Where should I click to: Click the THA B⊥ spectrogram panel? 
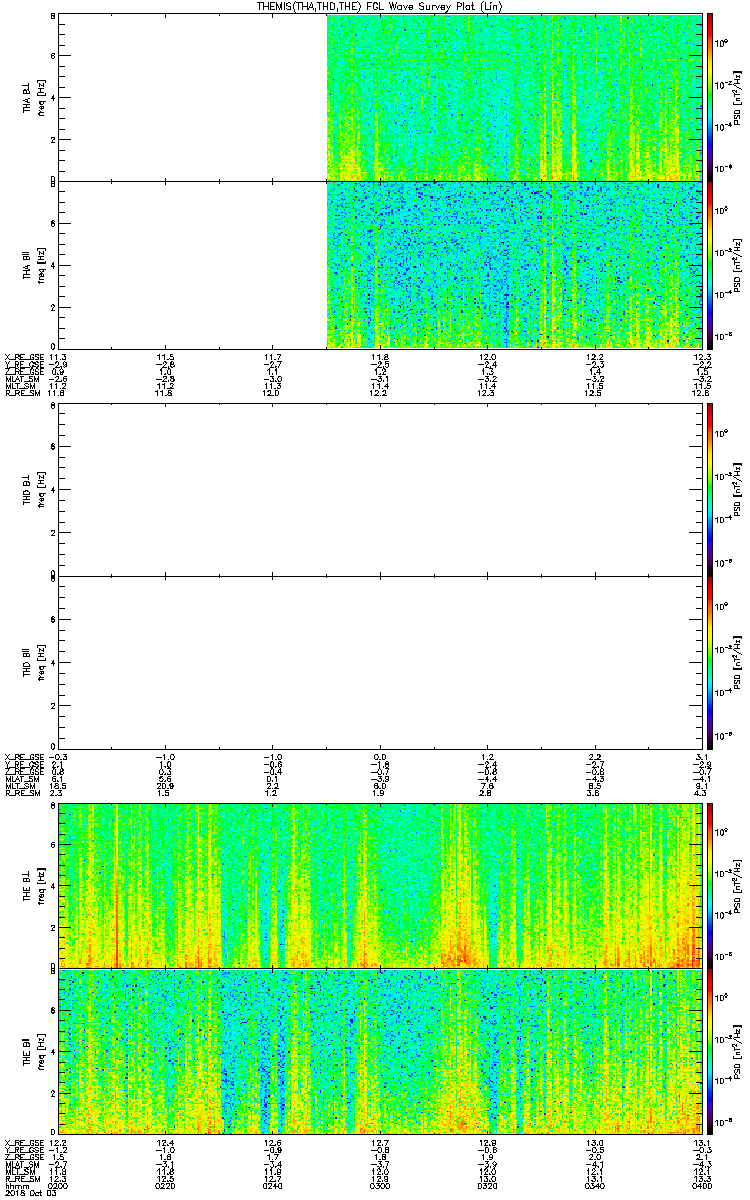pos(380,97)
